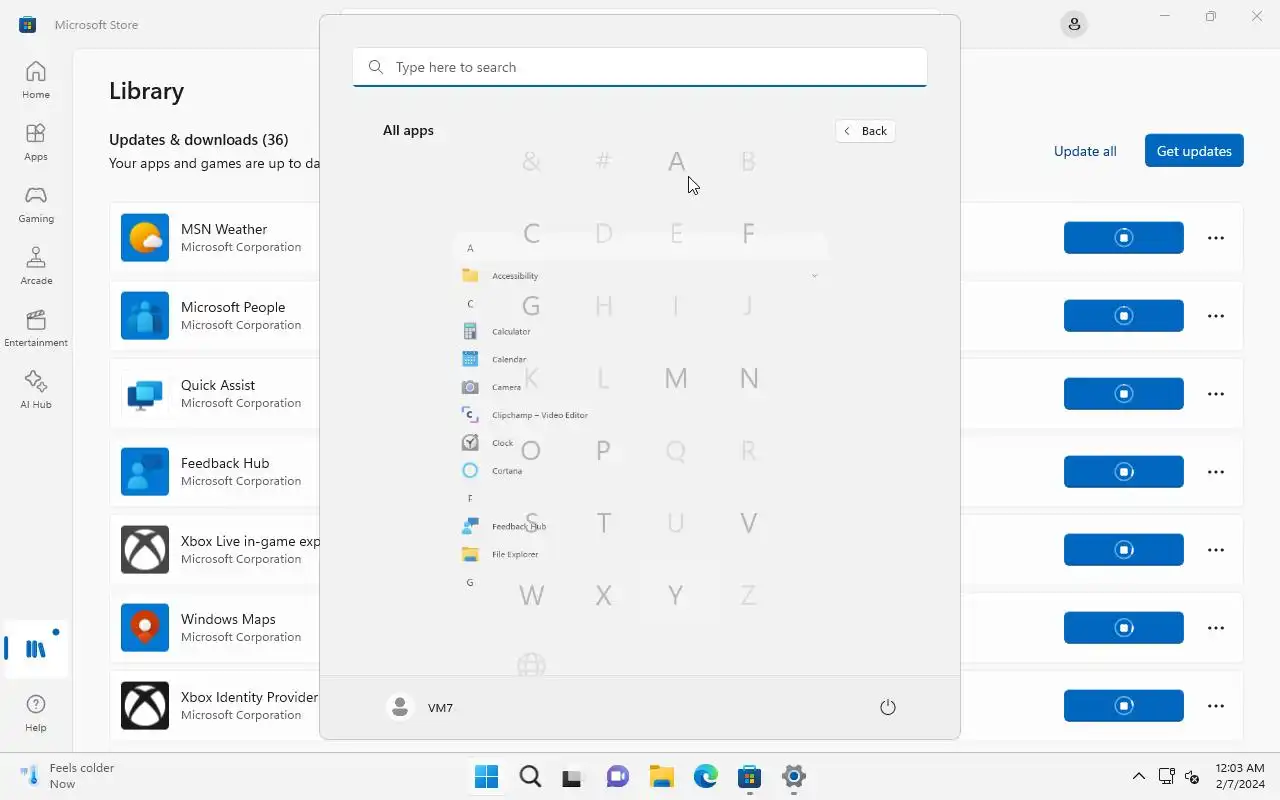Stop the Microsoft People download
This screenshot has width=1280, height=800.
click(1124, 316)
